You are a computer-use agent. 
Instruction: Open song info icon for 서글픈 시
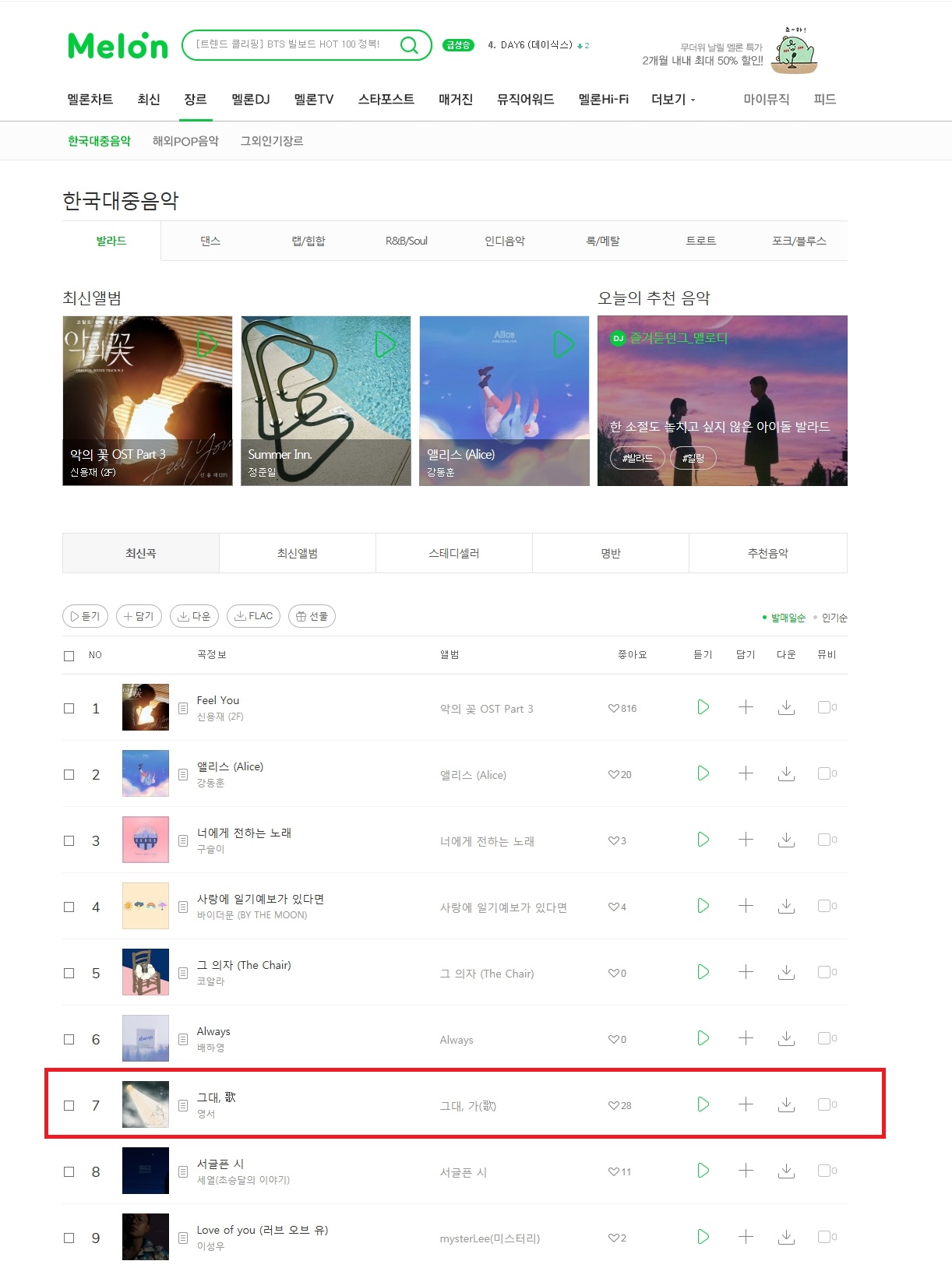[x=183, y=1171]
